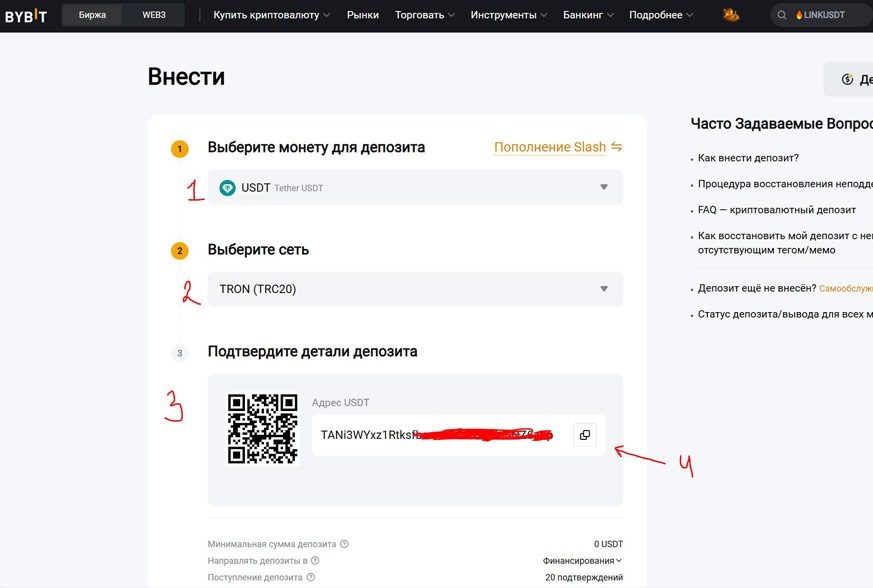Click the Самообслуживание link
873x588 pixels.
pyautogui.click(x=846, y=288)
